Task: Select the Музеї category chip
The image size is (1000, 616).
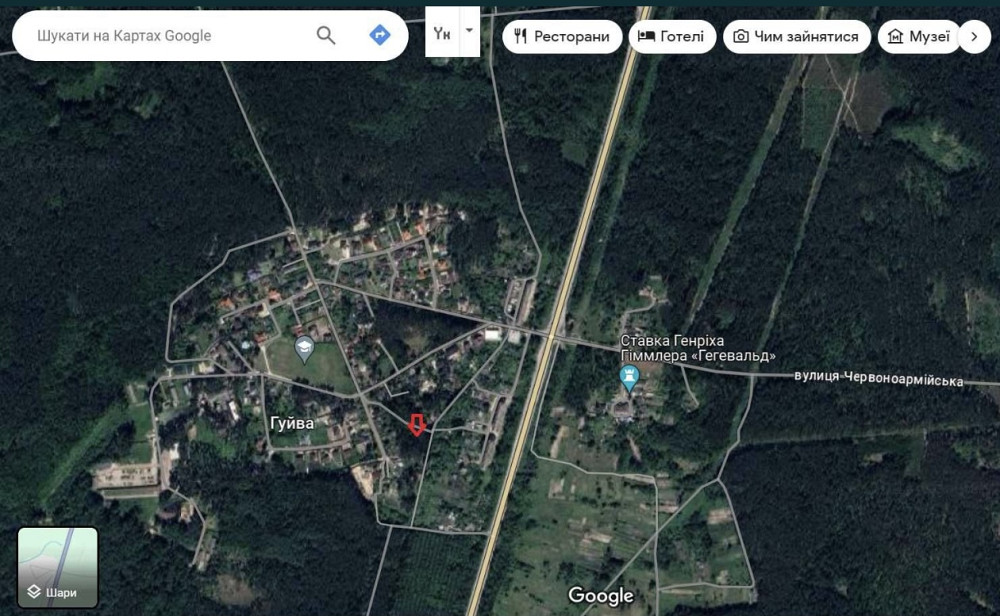Action: tap(919, 36)
